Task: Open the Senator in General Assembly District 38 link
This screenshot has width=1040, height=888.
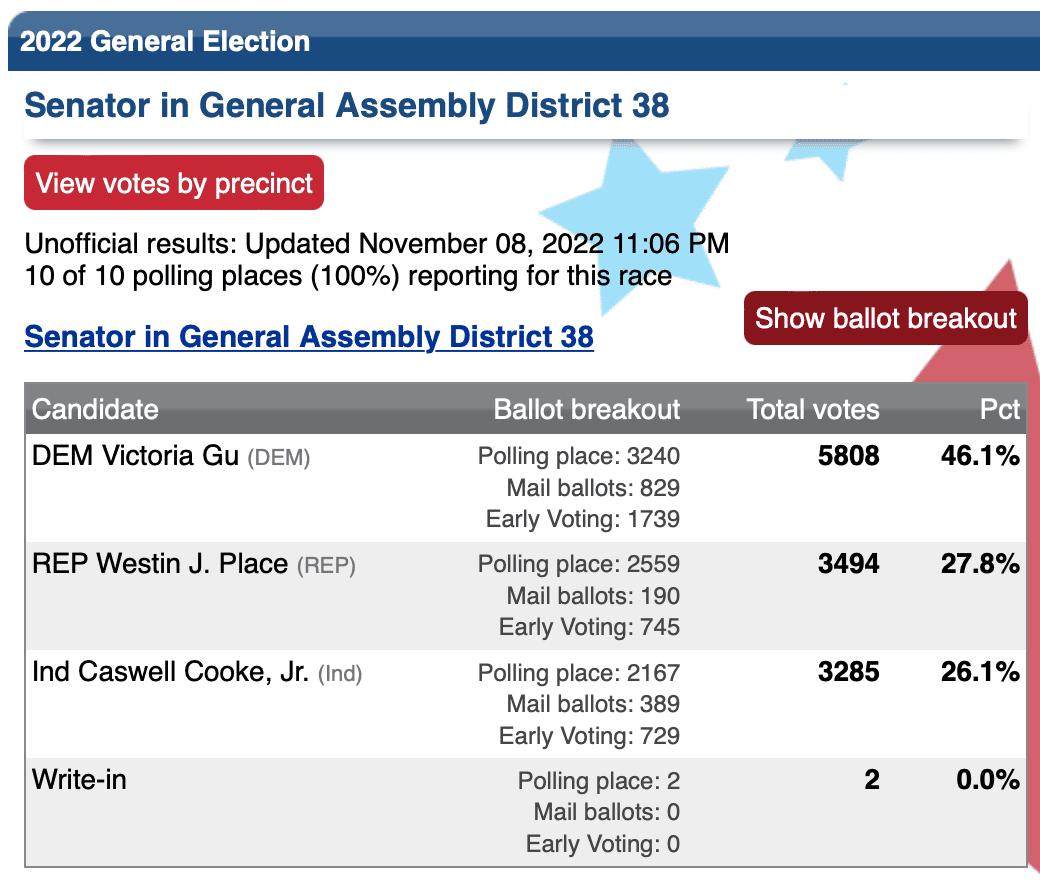Action: [x=309, y=336]
